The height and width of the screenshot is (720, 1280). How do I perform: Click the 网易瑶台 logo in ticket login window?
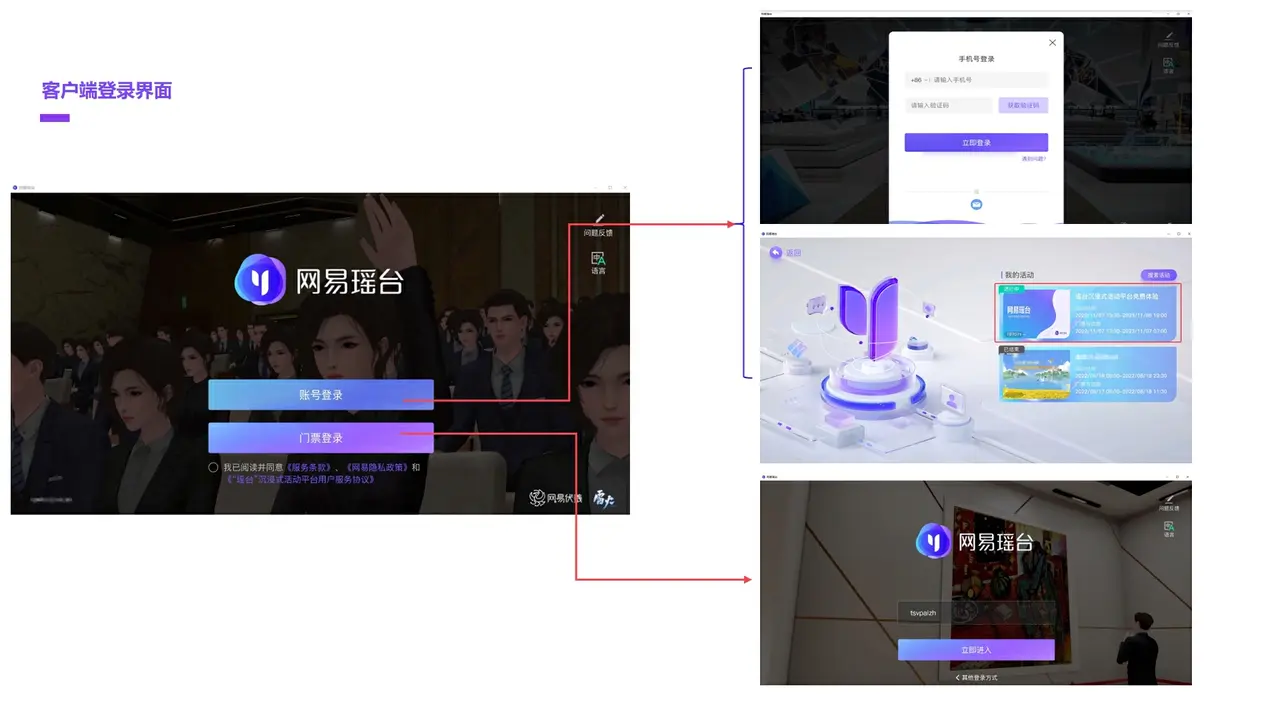[x=976, y=542]
